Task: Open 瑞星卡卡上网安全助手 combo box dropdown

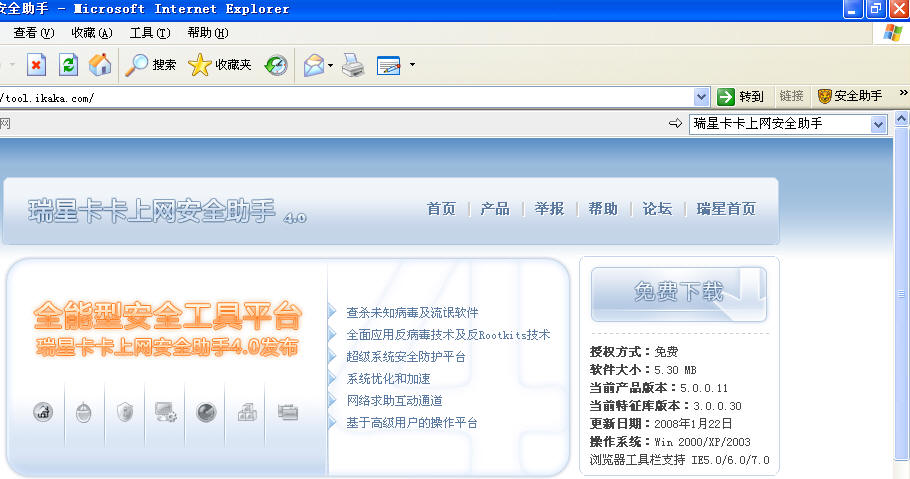Action: [878, 124]
